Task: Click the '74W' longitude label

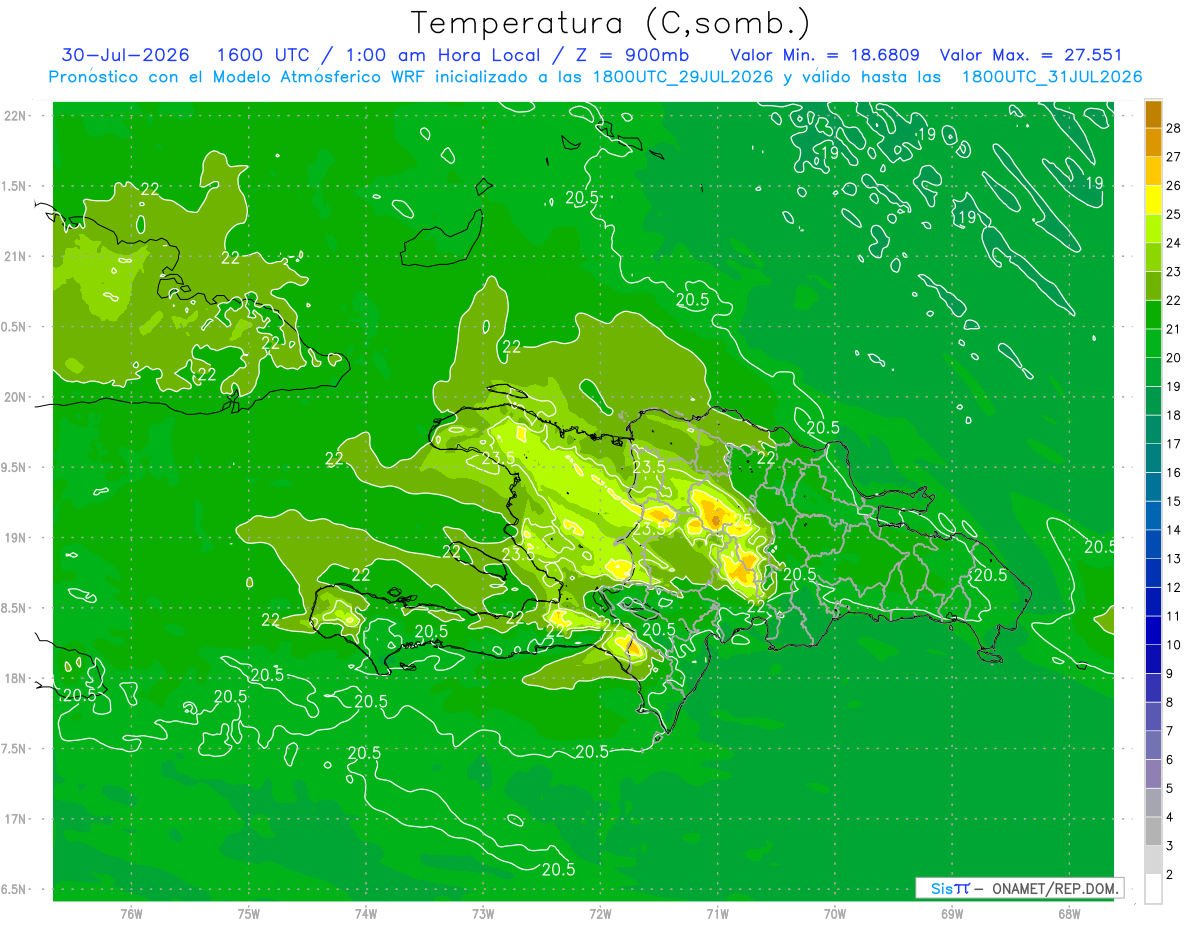Action: (366, 913)
